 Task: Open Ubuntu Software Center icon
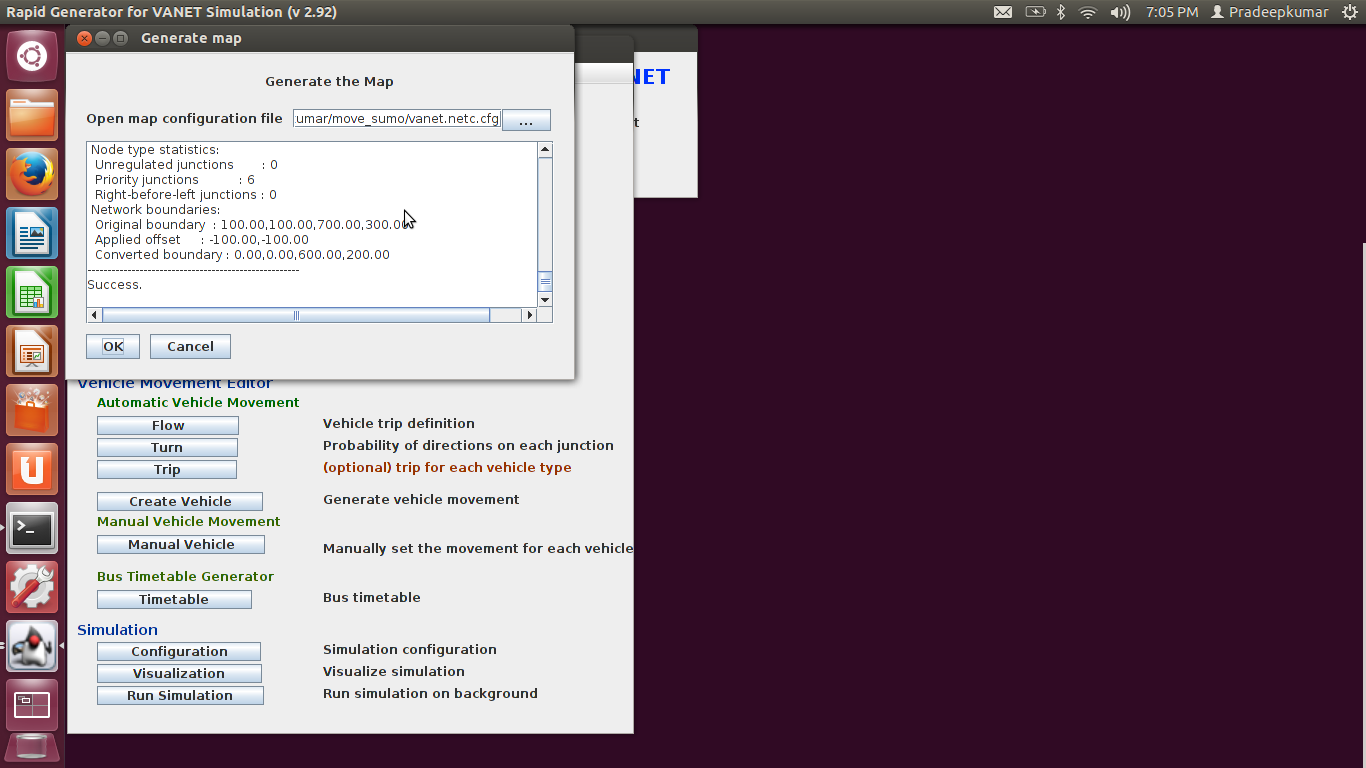32,411
